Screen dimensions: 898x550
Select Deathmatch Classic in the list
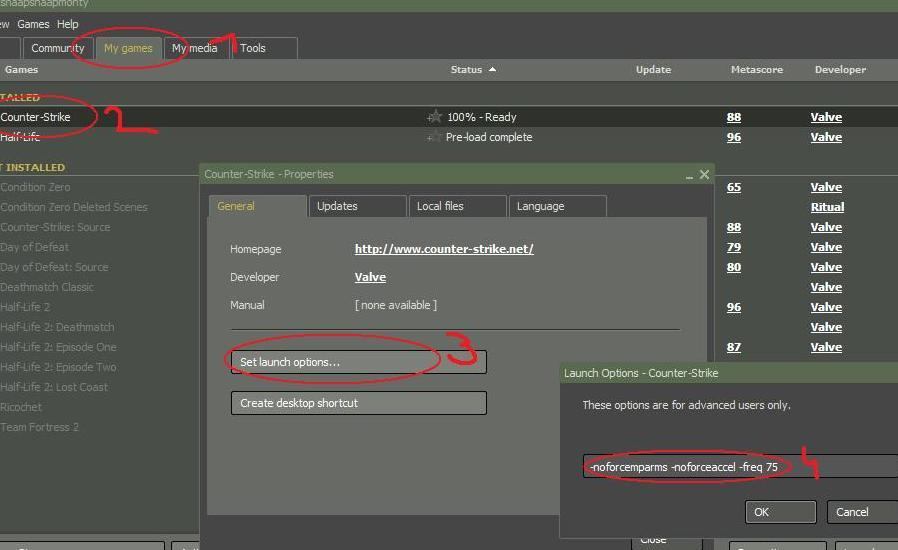pos(47,287)
